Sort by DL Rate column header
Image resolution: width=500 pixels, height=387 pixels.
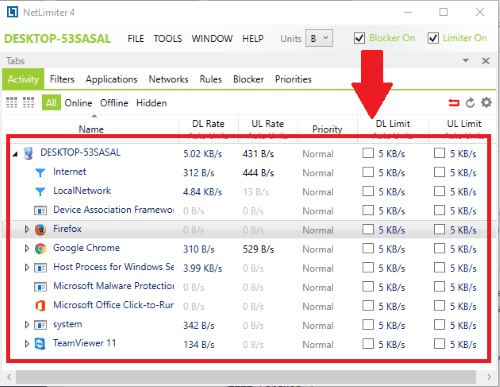(208, 124)
